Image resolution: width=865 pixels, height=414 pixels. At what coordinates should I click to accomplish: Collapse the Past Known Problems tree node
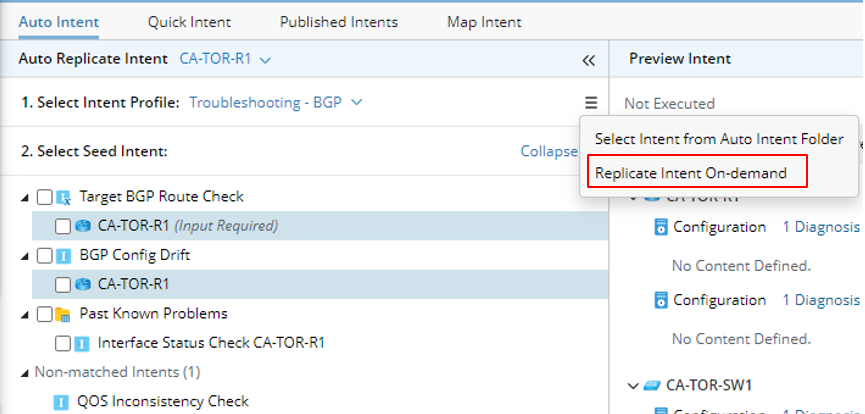pos(25,314)
